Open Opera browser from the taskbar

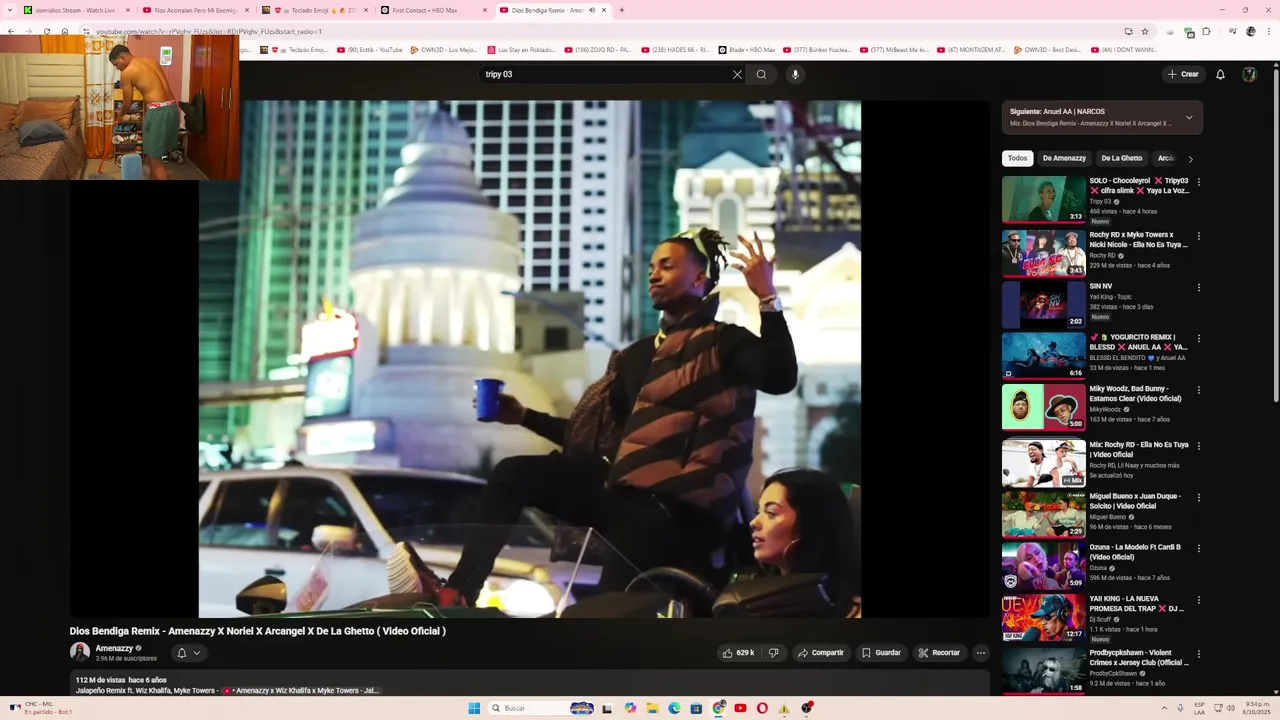click(x=762, y=708)
